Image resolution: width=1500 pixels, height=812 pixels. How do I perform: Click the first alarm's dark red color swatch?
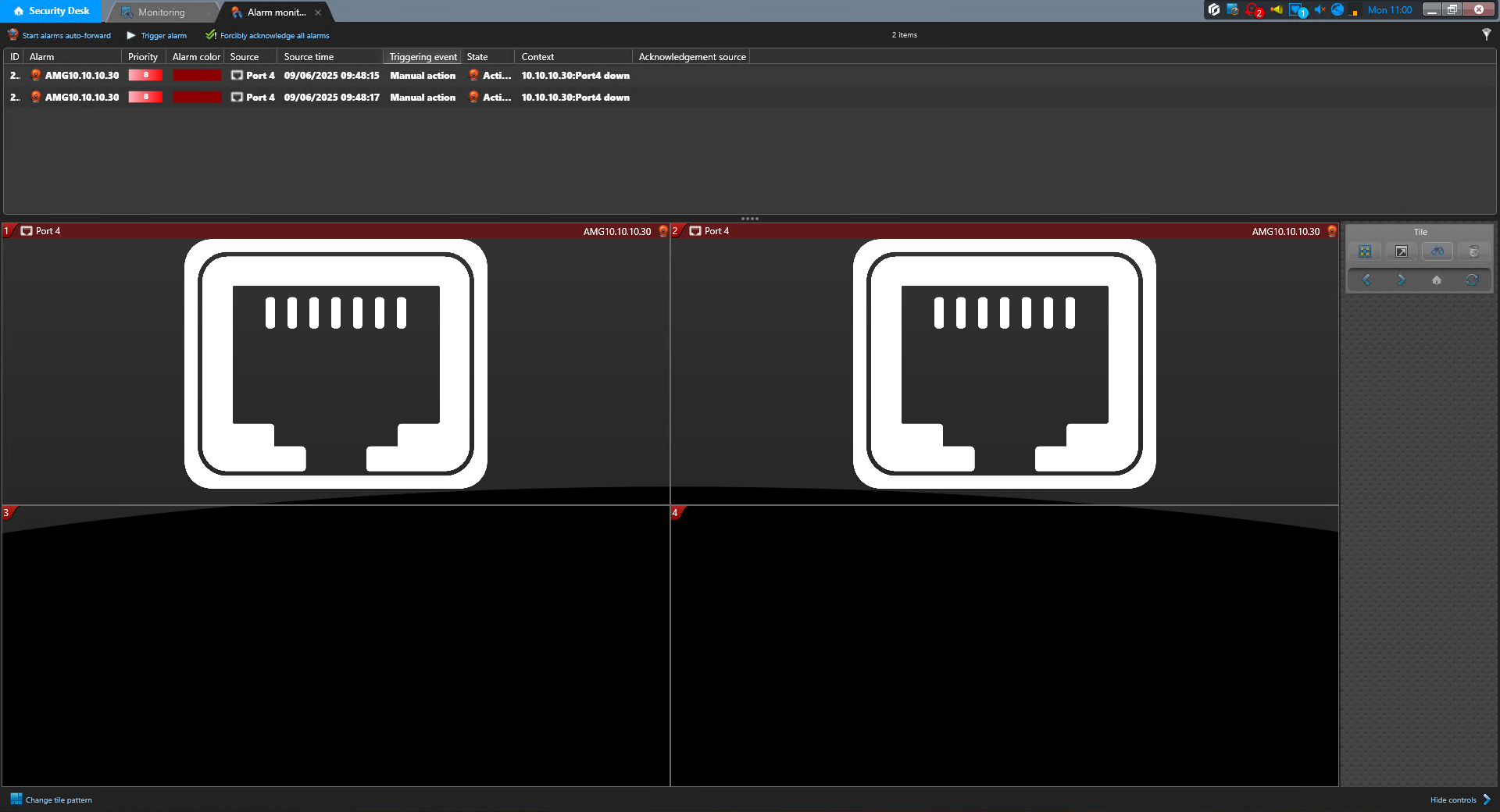tap(197, 76)
